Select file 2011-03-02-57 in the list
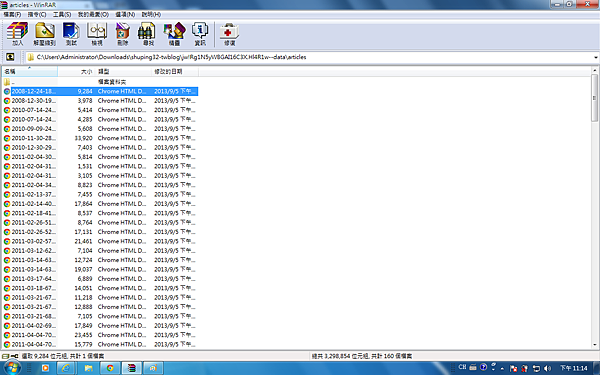Viewport: 600px width, 375px height. [100, 241]
